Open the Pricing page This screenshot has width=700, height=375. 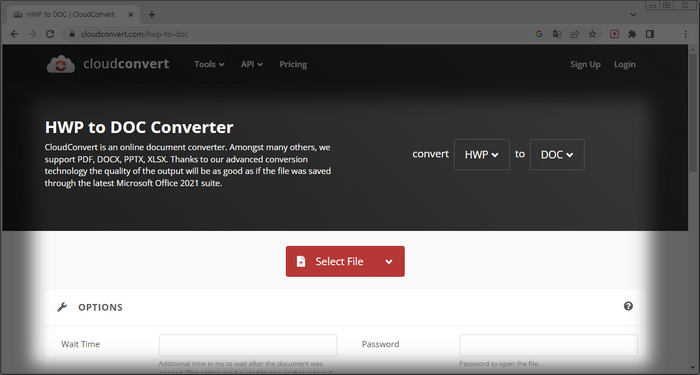click(293, 64)
